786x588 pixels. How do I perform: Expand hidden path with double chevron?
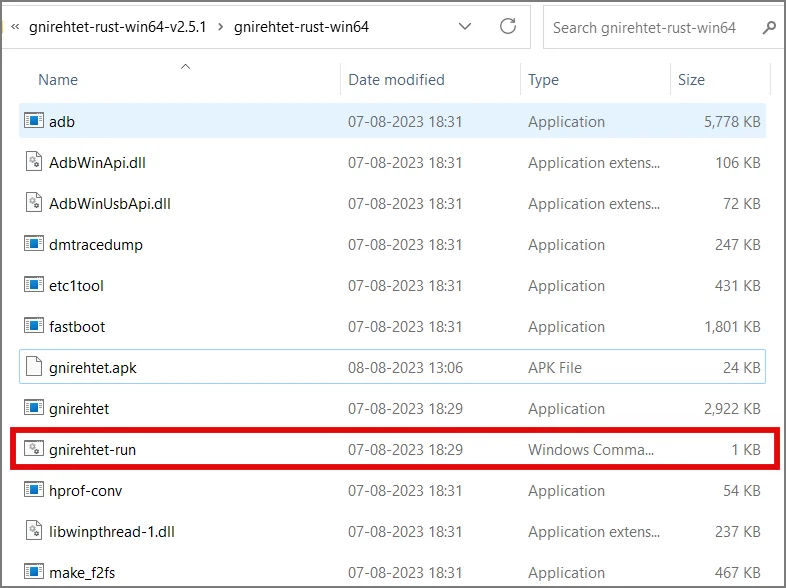pyautogui.click(x=15, y=27)
